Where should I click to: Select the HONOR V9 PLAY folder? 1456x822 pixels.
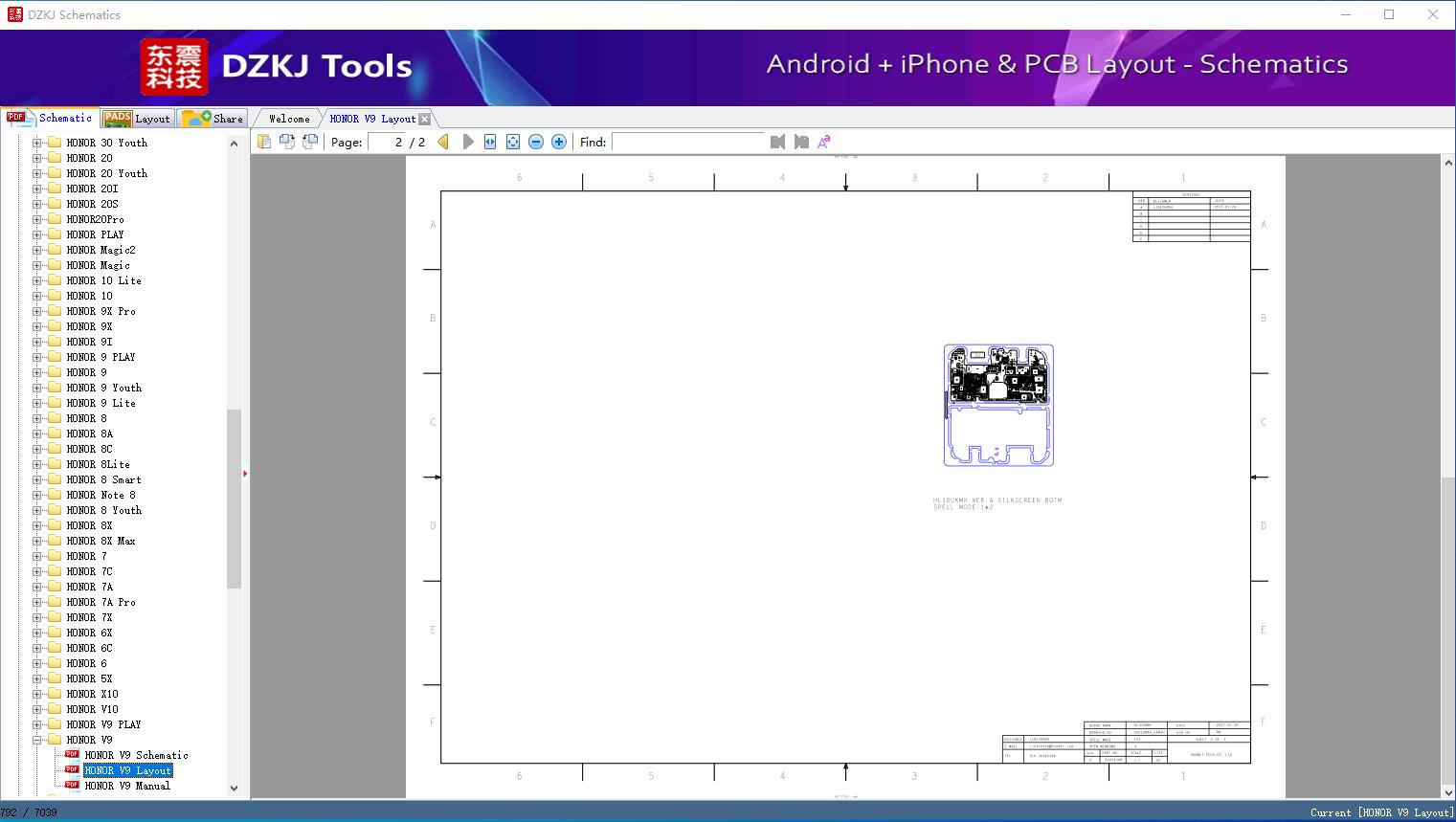pos(103,724)
